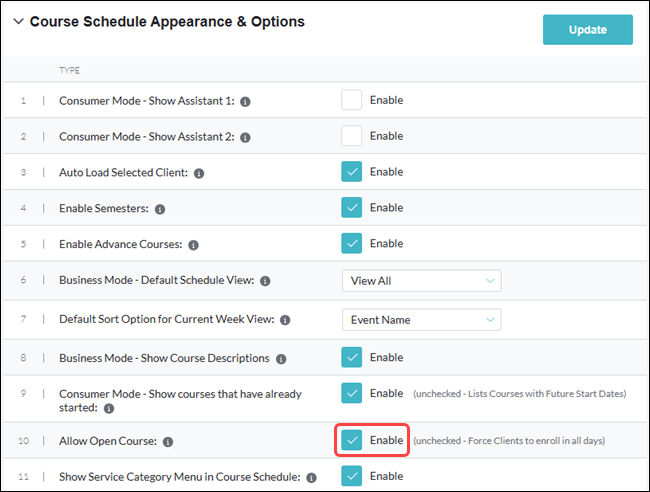
Task: Uncheck the Enable Semesters checkbox
Action: 351,208
